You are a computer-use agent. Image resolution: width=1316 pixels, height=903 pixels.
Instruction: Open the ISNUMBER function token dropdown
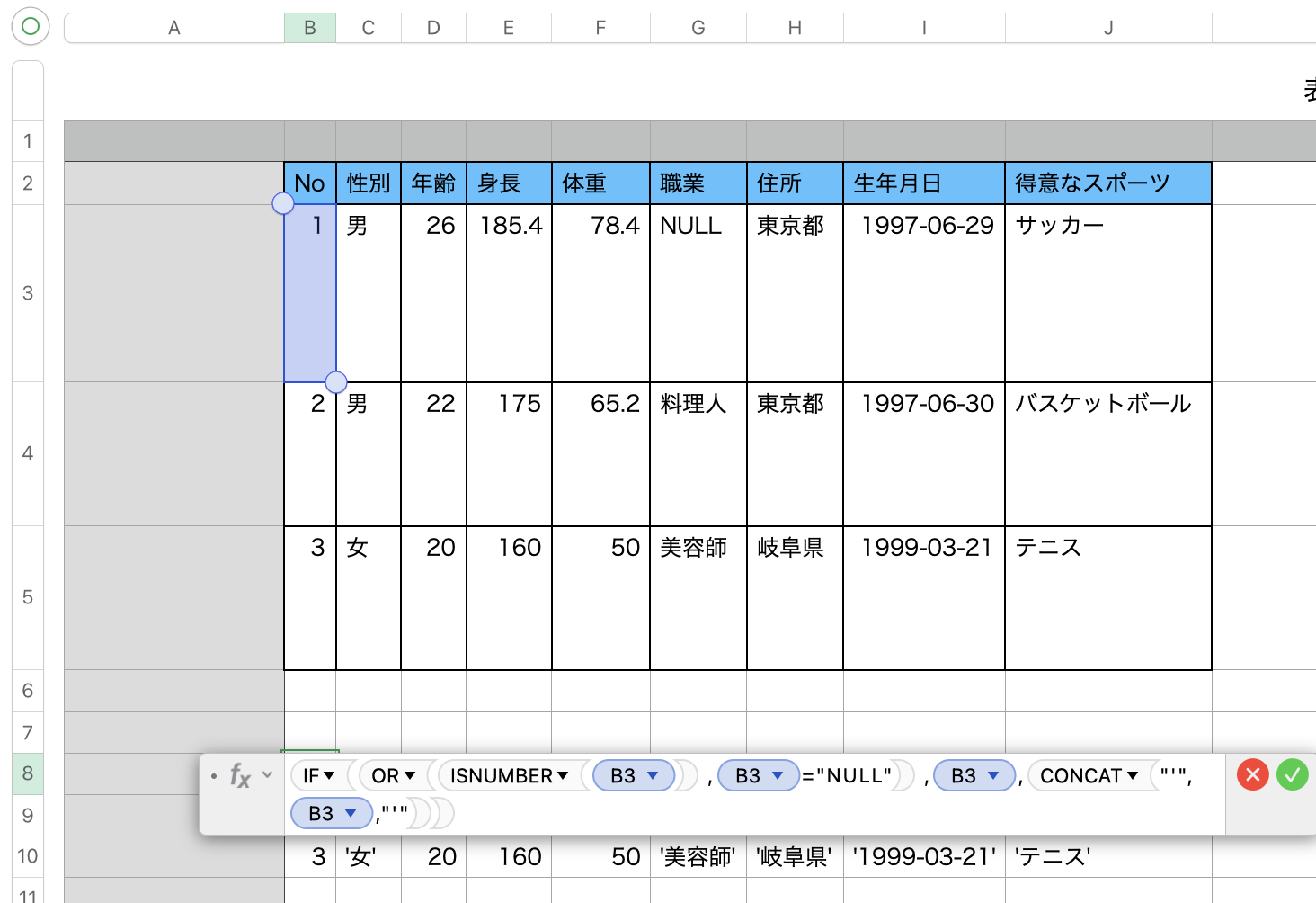508,775
